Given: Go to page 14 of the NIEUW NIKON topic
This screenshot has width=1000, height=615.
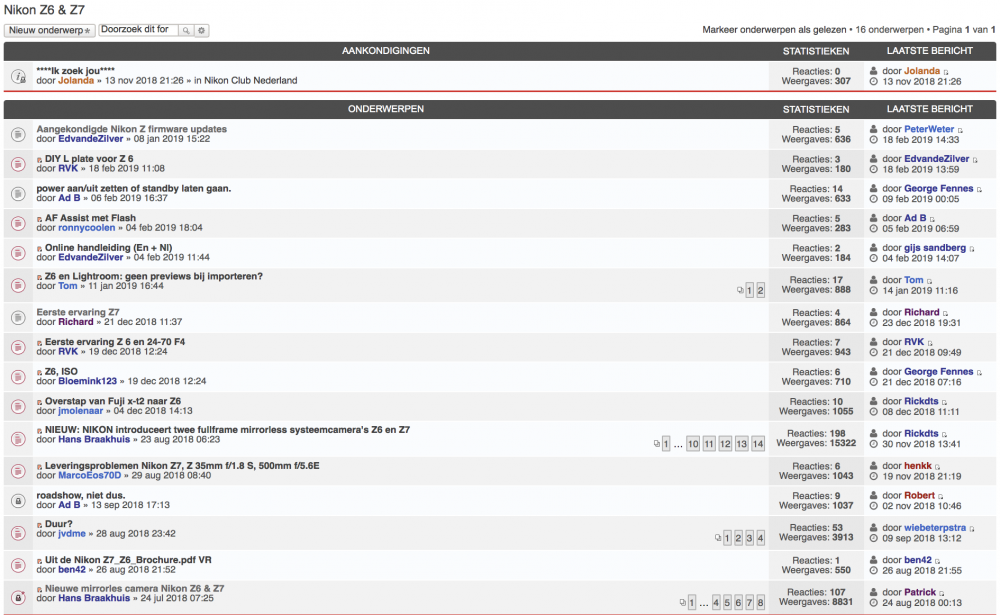Looking at the screenshot, I should coord(758,444).
